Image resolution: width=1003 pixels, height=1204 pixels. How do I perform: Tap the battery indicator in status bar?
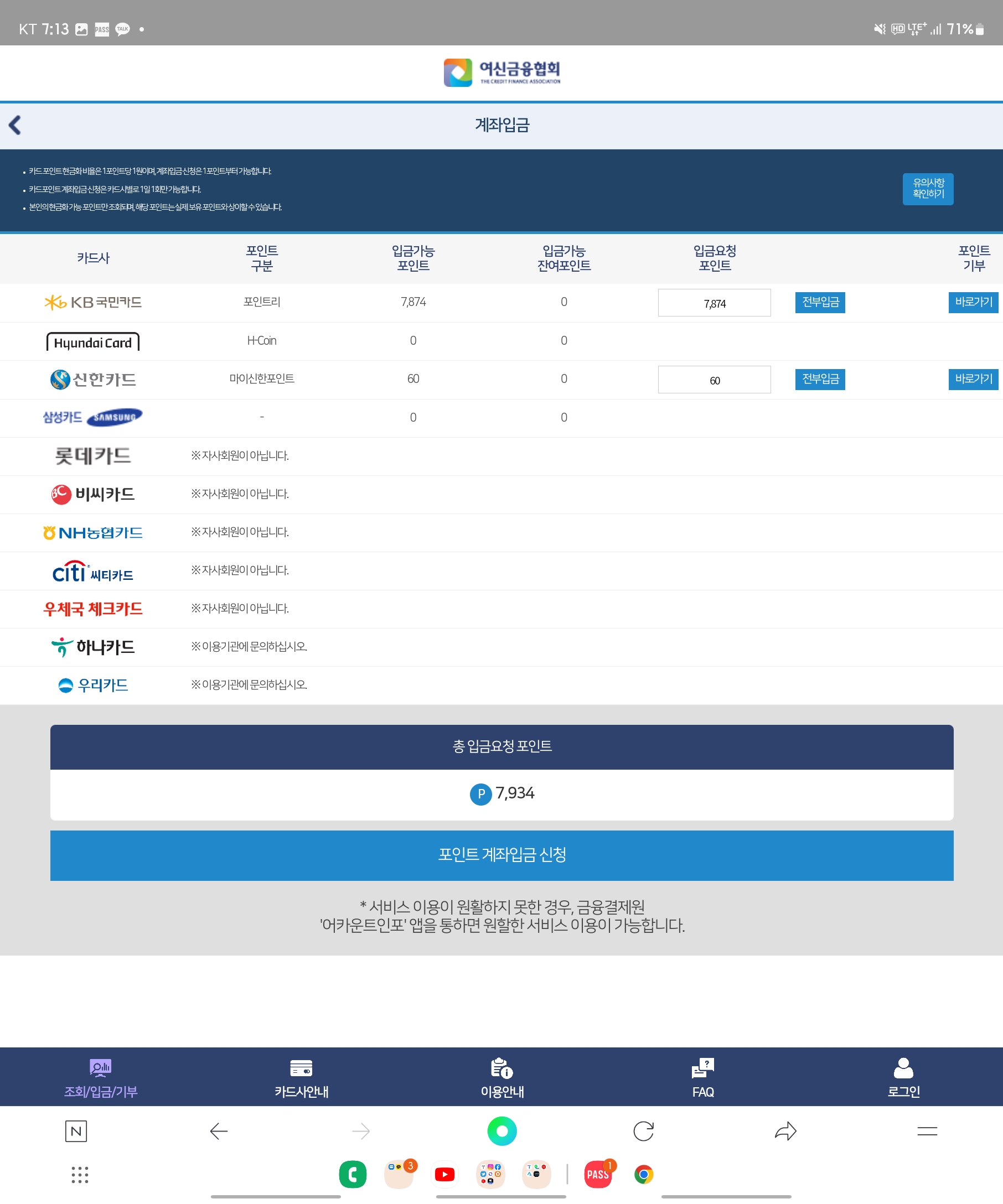tap(980, 29)
